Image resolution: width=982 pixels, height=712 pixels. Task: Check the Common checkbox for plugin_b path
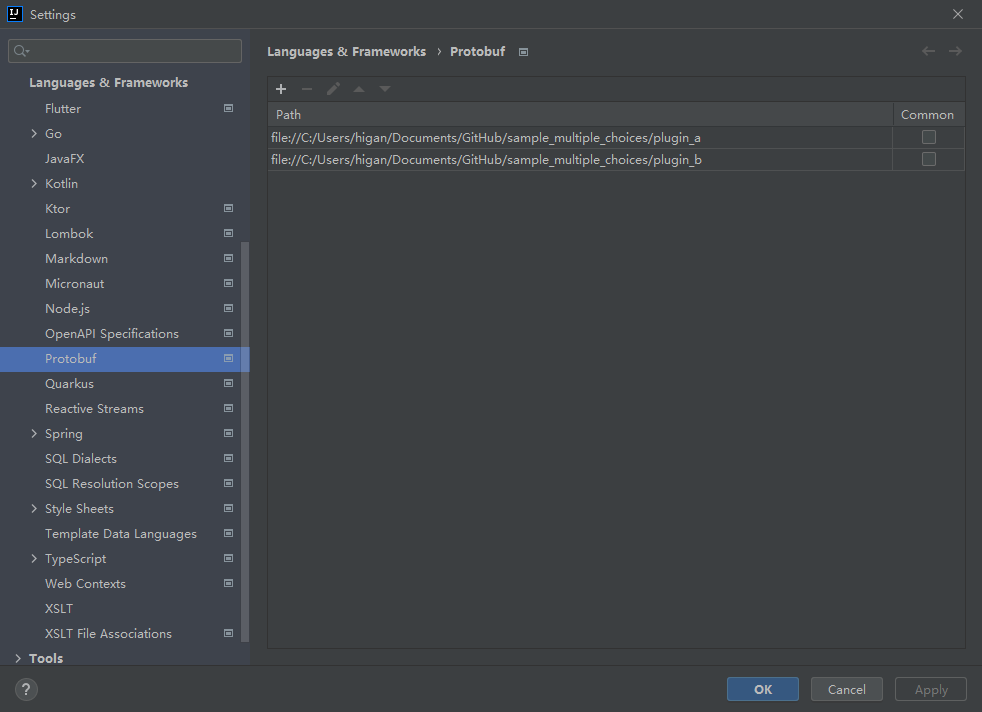[x=928, y=159]
